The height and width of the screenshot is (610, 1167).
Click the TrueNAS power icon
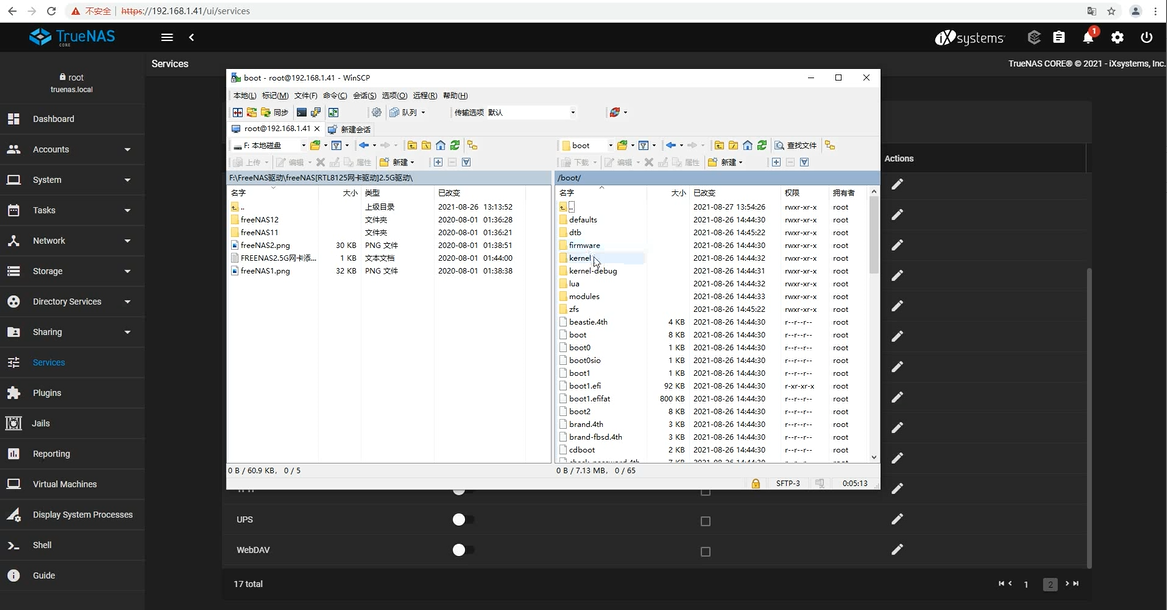[1146, 38]
